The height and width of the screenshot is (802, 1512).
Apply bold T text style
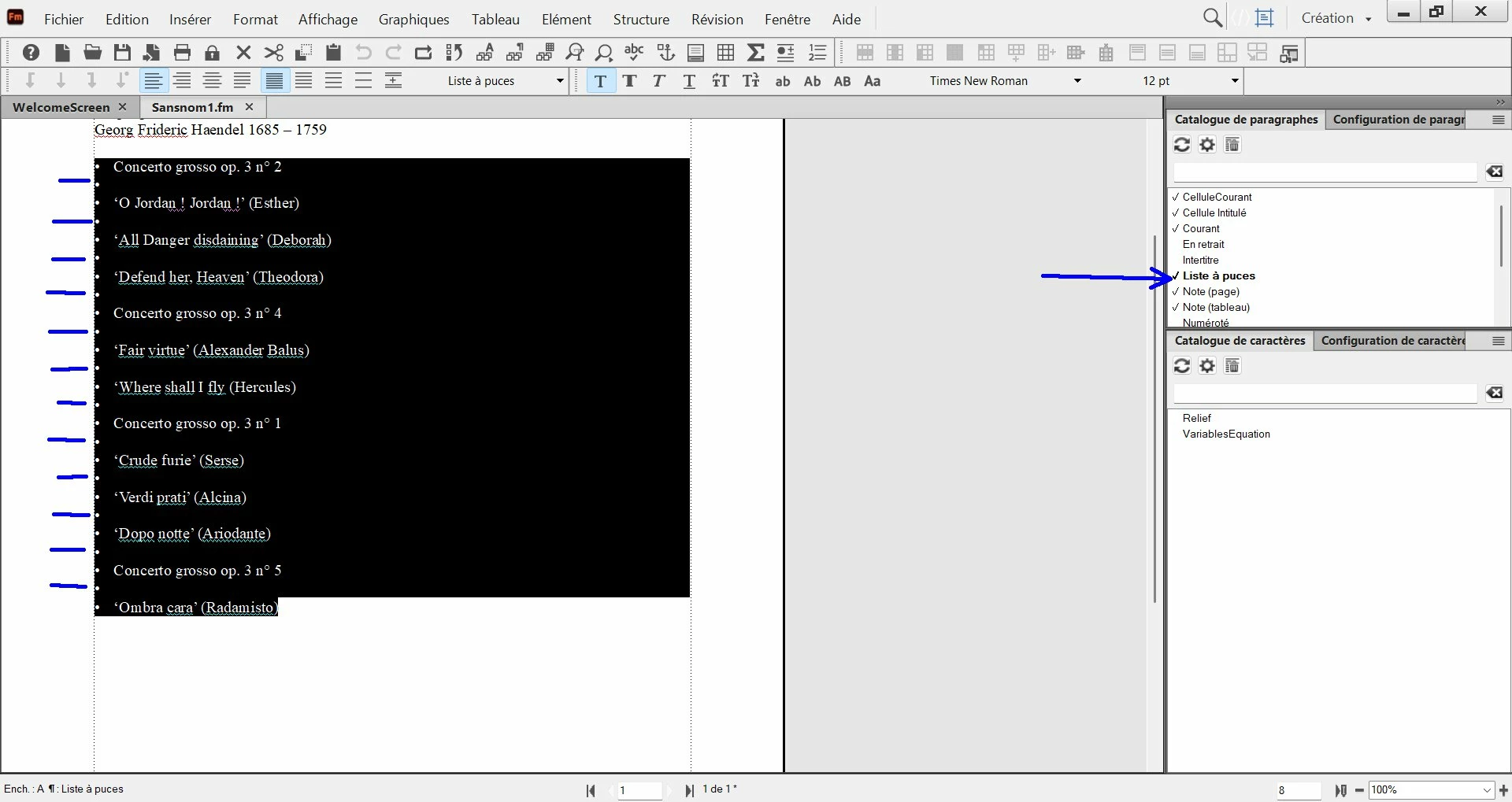[x=629, y=80]
